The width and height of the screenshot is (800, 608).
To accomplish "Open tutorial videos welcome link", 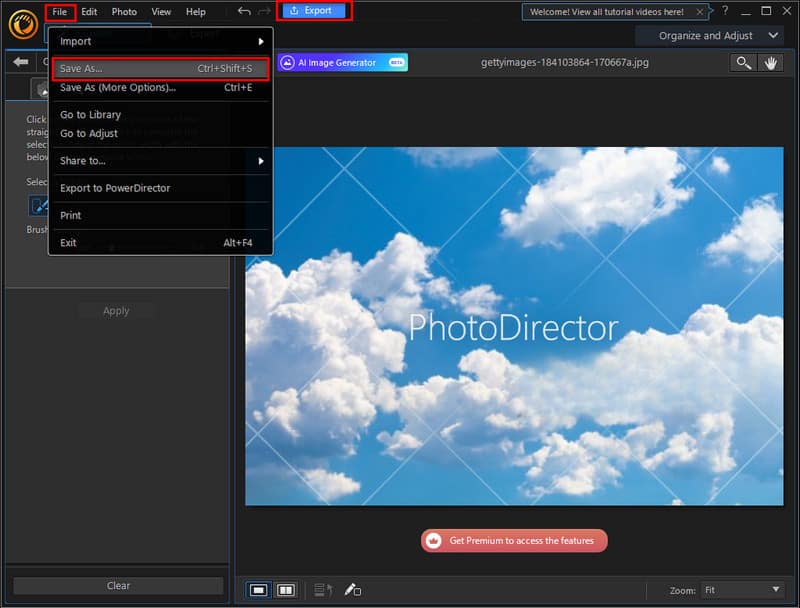I will click(606, 12).
